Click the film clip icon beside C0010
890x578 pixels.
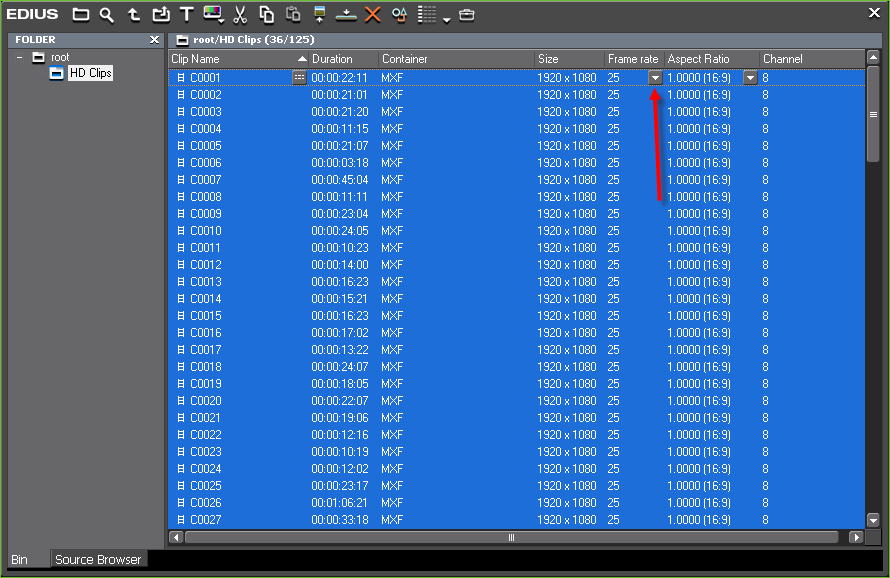pyautogui.click(x=181, y=231)
